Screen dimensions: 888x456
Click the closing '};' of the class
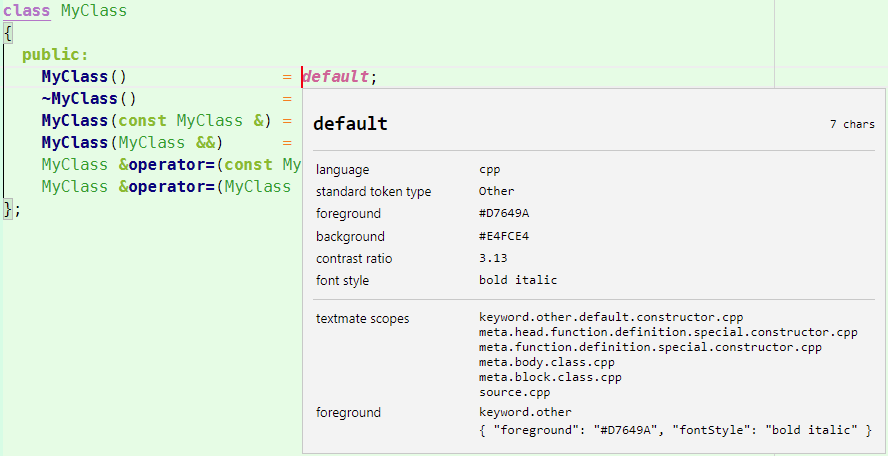(x=12, y=209)
